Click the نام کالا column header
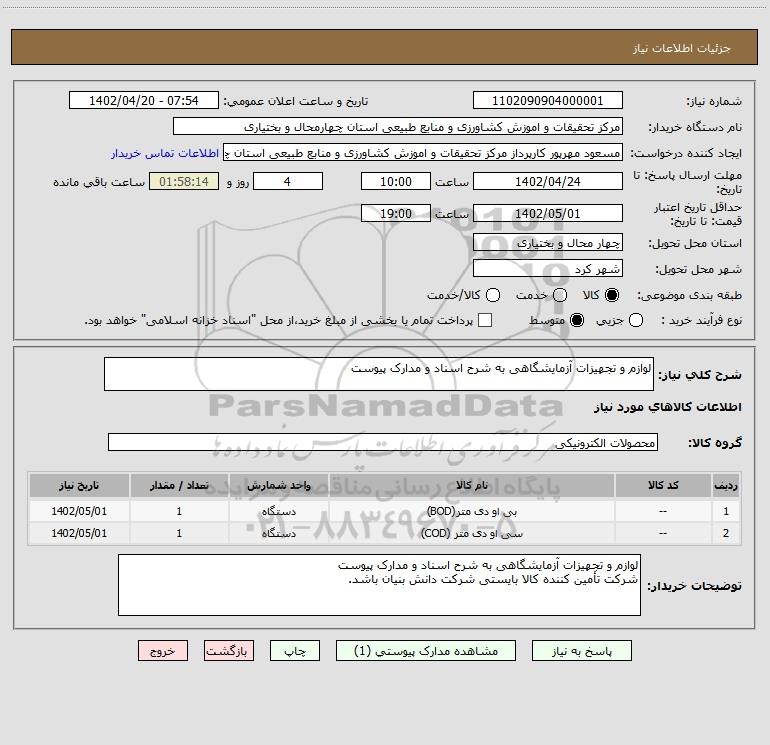 coord(471,485)
